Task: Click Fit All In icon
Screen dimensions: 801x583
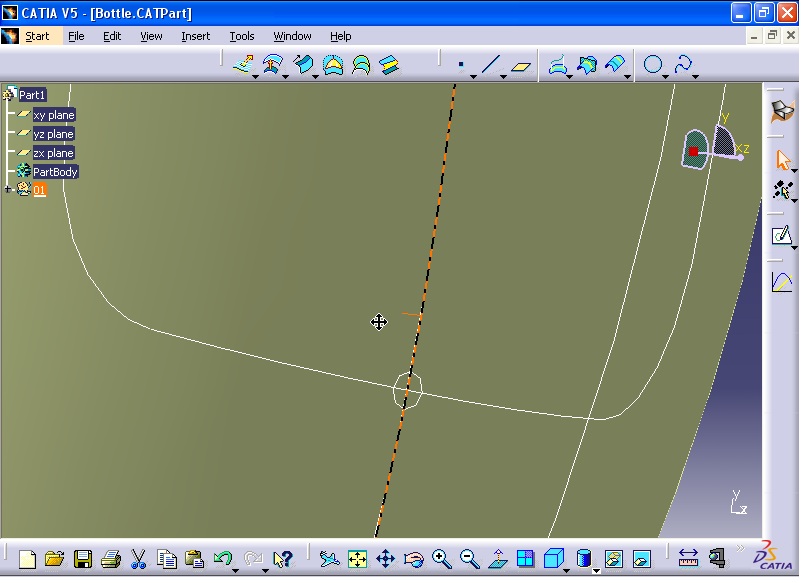Action: pos(357,559)
